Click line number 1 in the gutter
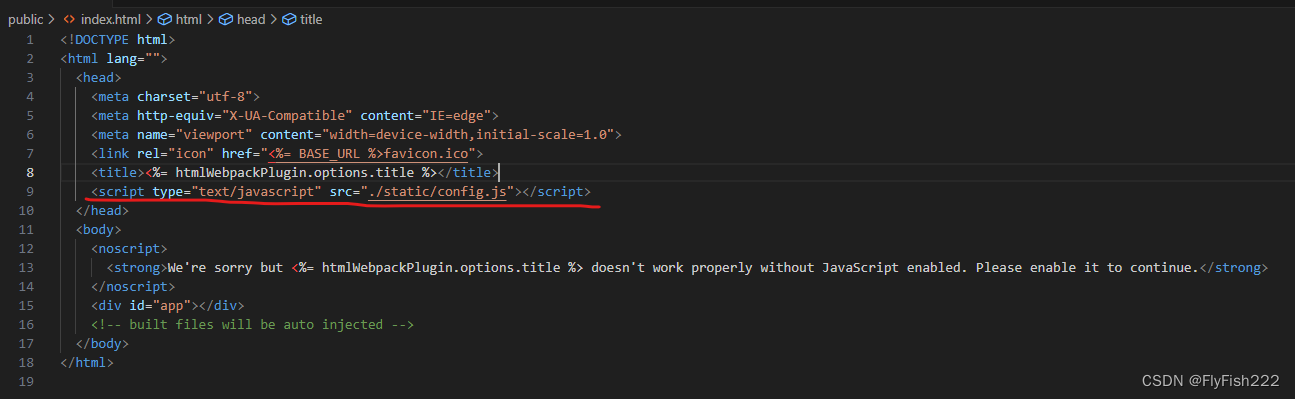 [x=30, y=39]
